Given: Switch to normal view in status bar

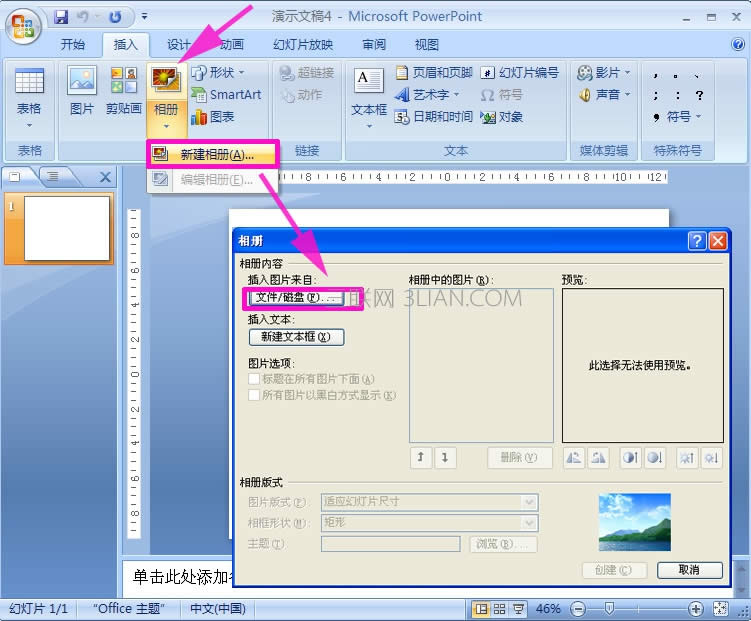Looking at the screenshot, I should coord(480,609).
